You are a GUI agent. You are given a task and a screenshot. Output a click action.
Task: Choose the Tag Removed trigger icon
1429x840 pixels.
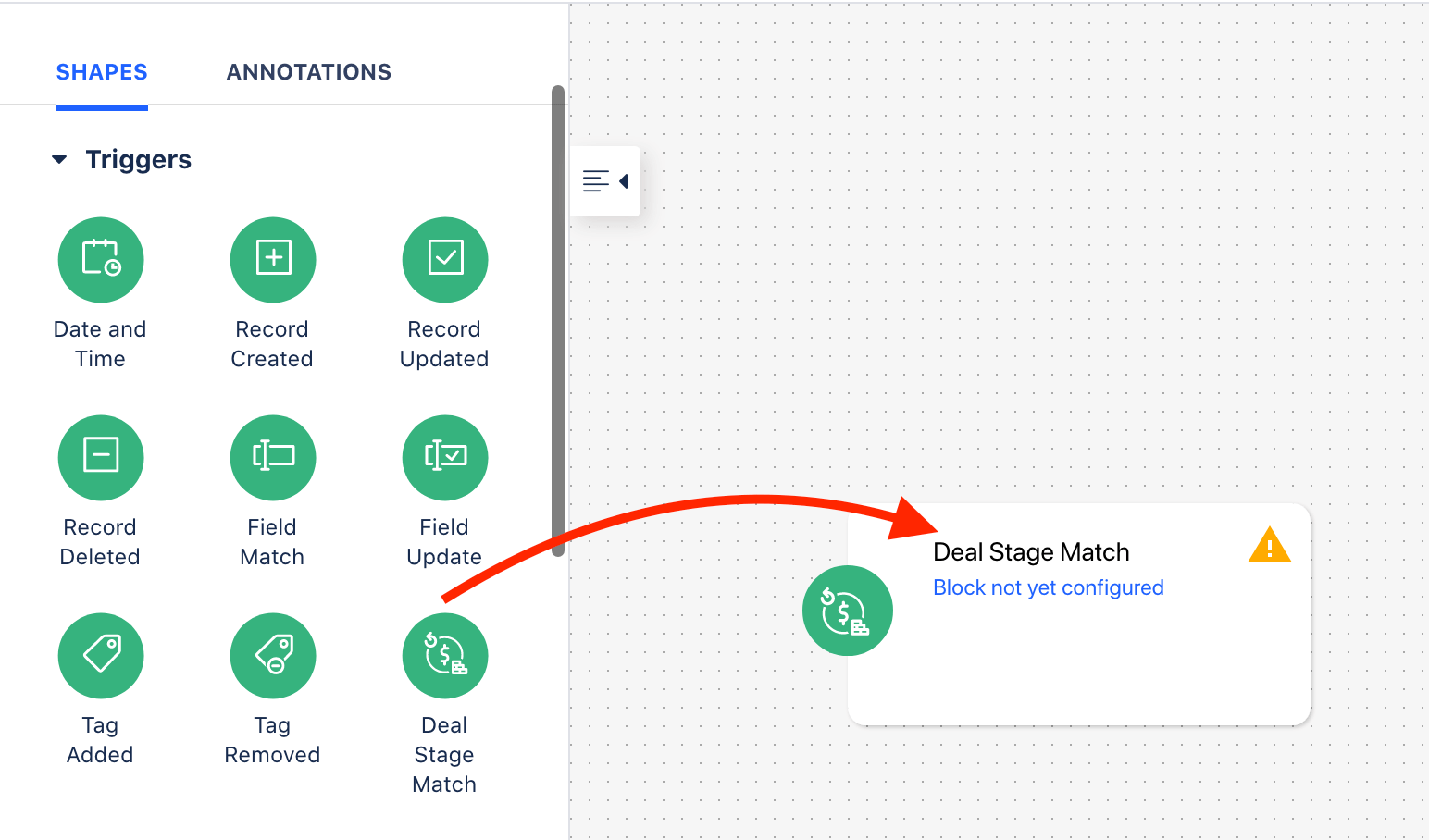click(x=273, y=656)
